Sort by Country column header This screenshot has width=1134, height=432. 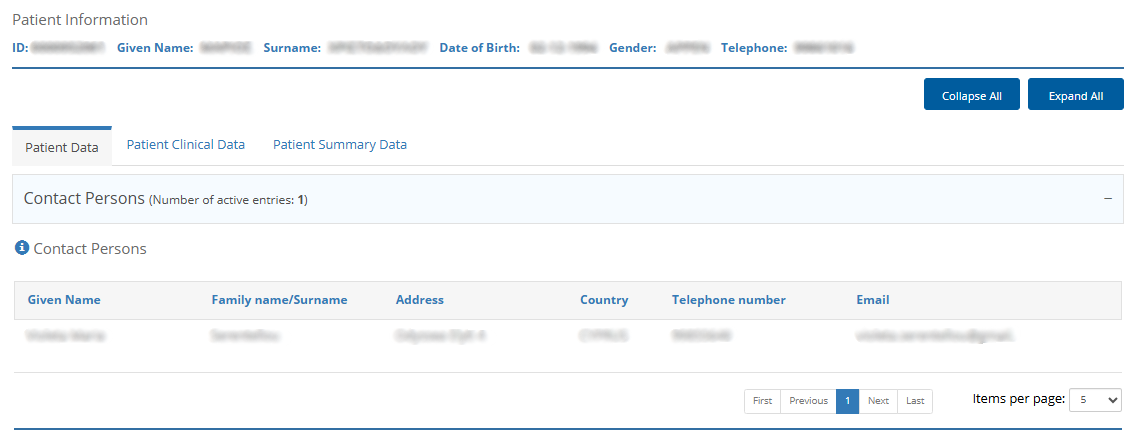pyautogui.click(x=604, y=300)
